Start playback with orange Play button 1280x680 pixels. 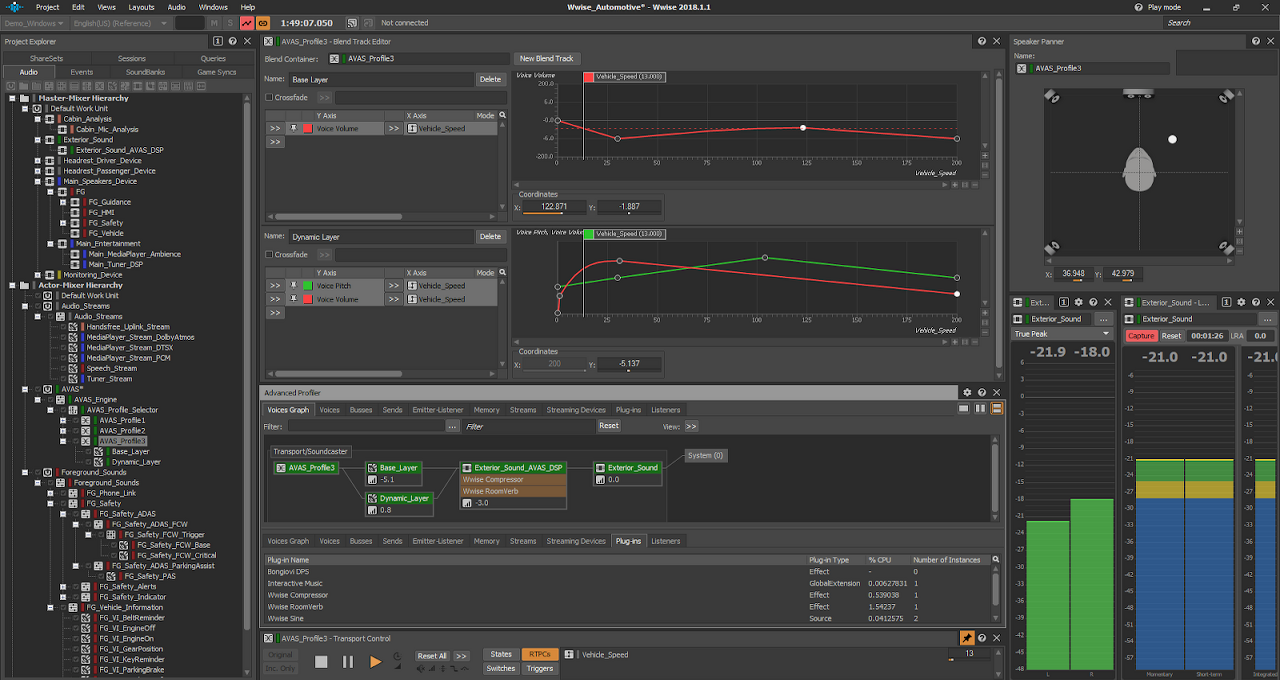tap(375, 661)
